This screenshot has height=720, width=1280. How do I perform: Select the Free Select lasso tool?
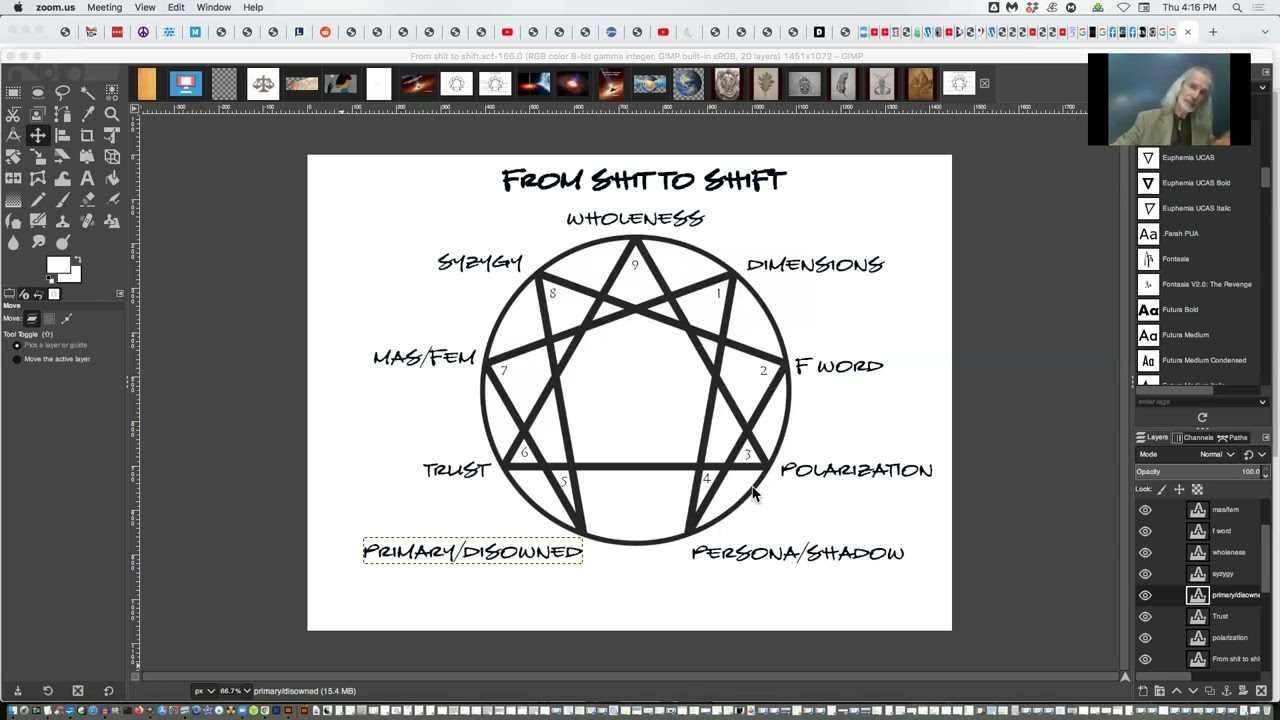pos(62,92)
